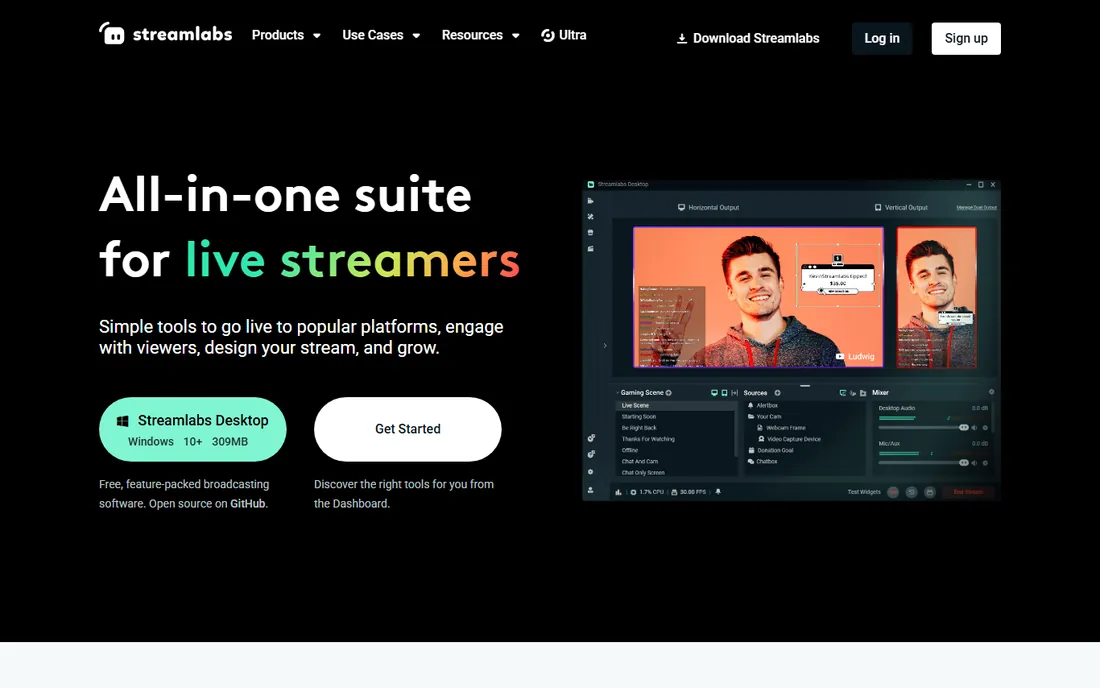Click the download arrow beside Download Streamlabs
The width and height of the screenshot is (1100, 688).
pyautogui.click(x=681, y=39)
